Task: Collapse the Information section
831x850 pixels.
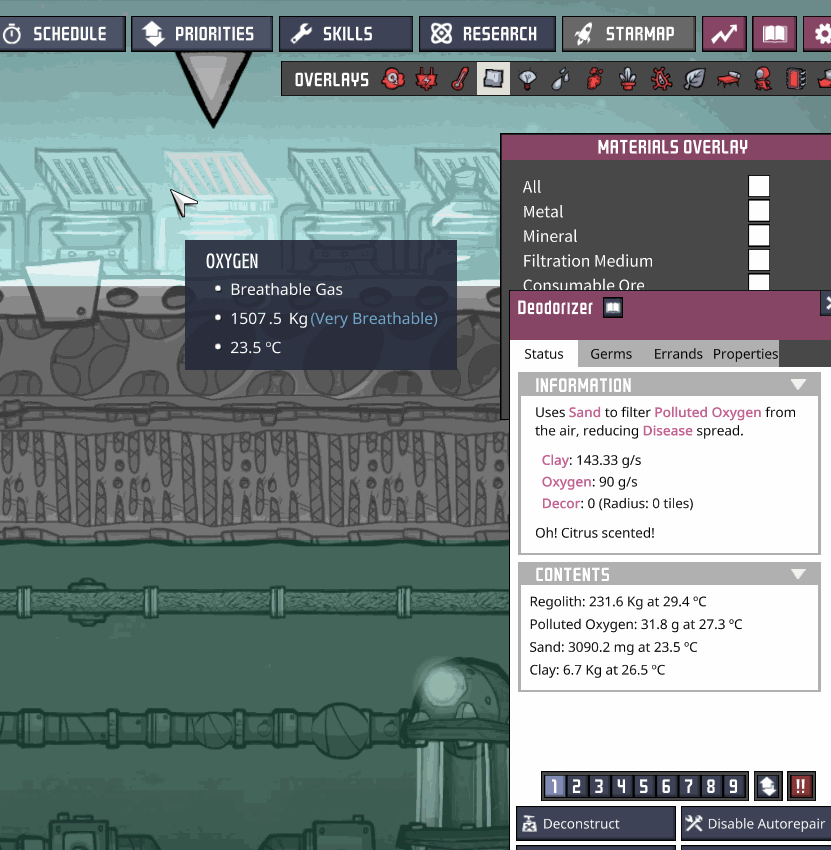Action: (798, 385)
